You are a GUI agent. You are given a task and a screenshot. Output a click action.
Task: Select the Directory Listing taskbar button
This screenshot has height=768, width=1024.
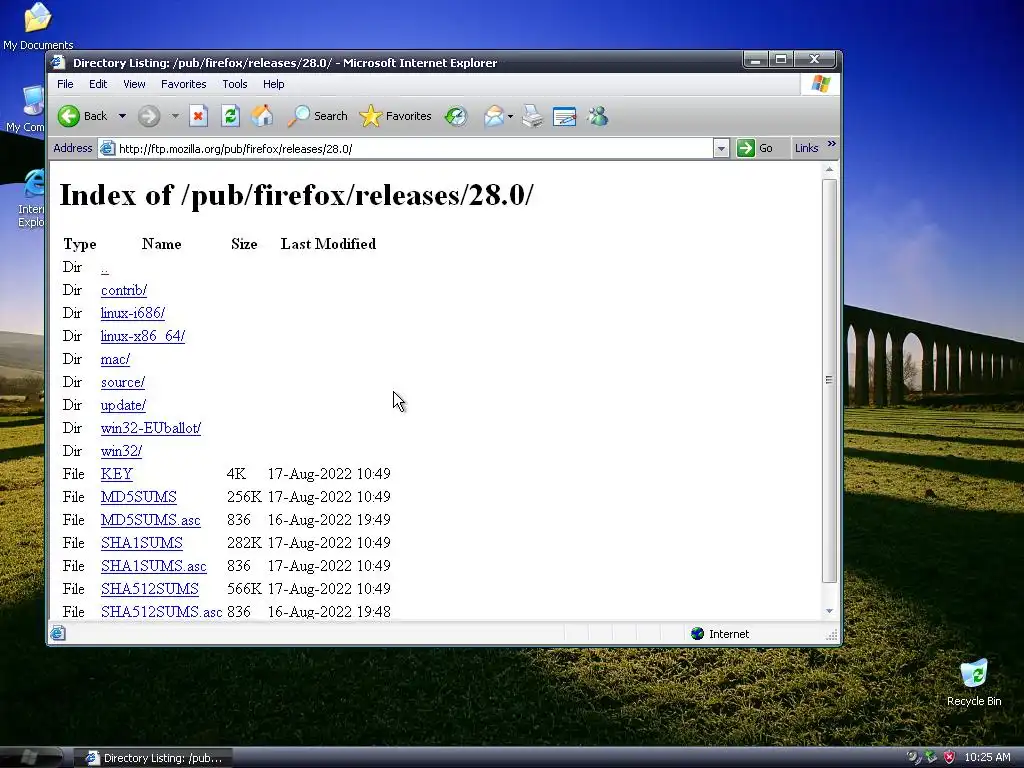(153, 758)
